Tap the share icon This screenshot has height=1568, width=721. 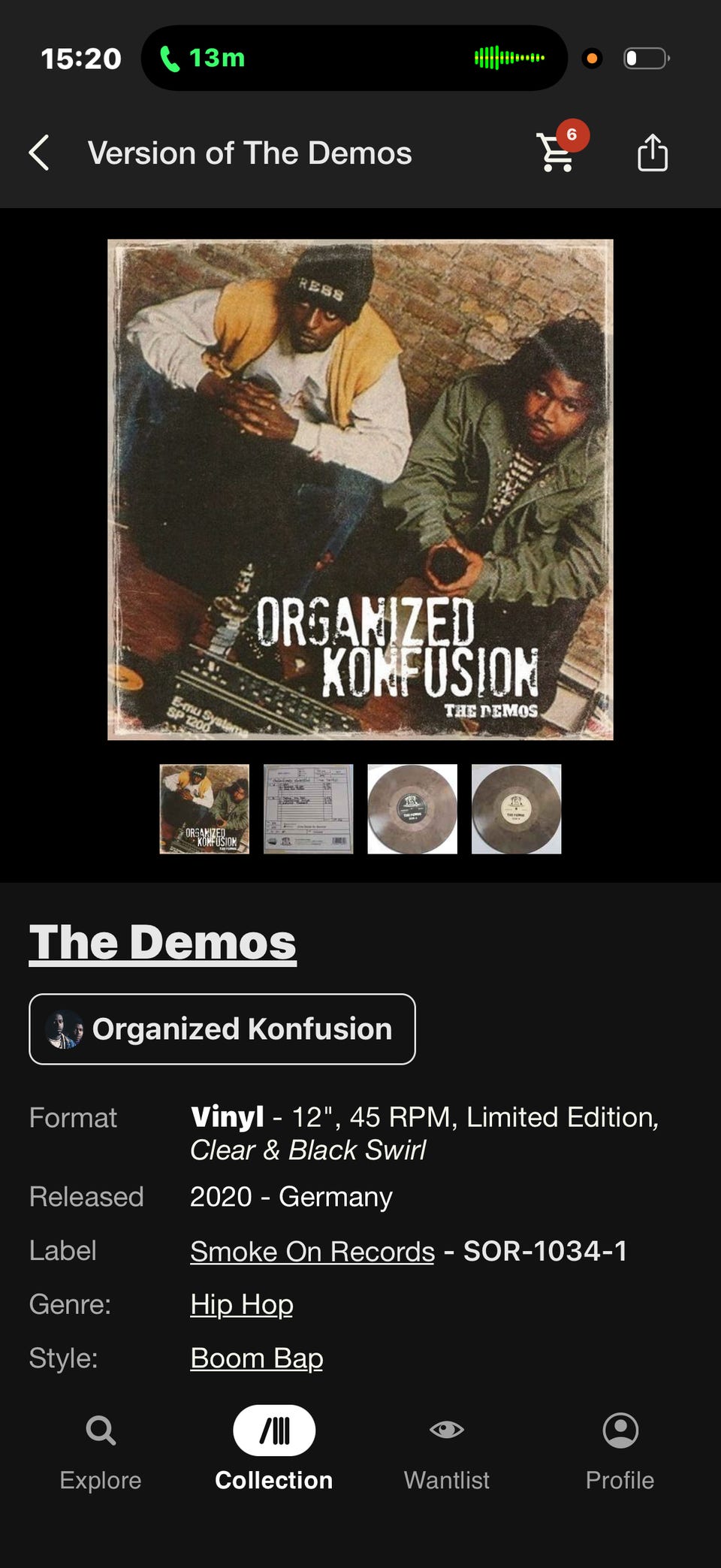click(x=653, y=153)
